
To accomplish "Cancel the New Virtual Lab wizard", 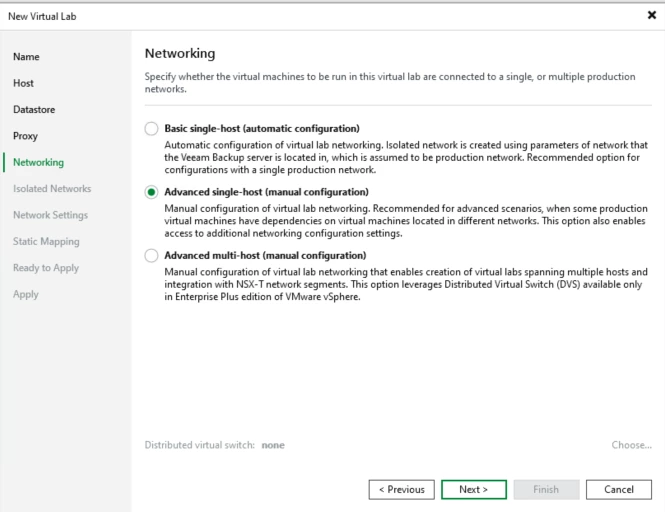I will pos(619,489).
